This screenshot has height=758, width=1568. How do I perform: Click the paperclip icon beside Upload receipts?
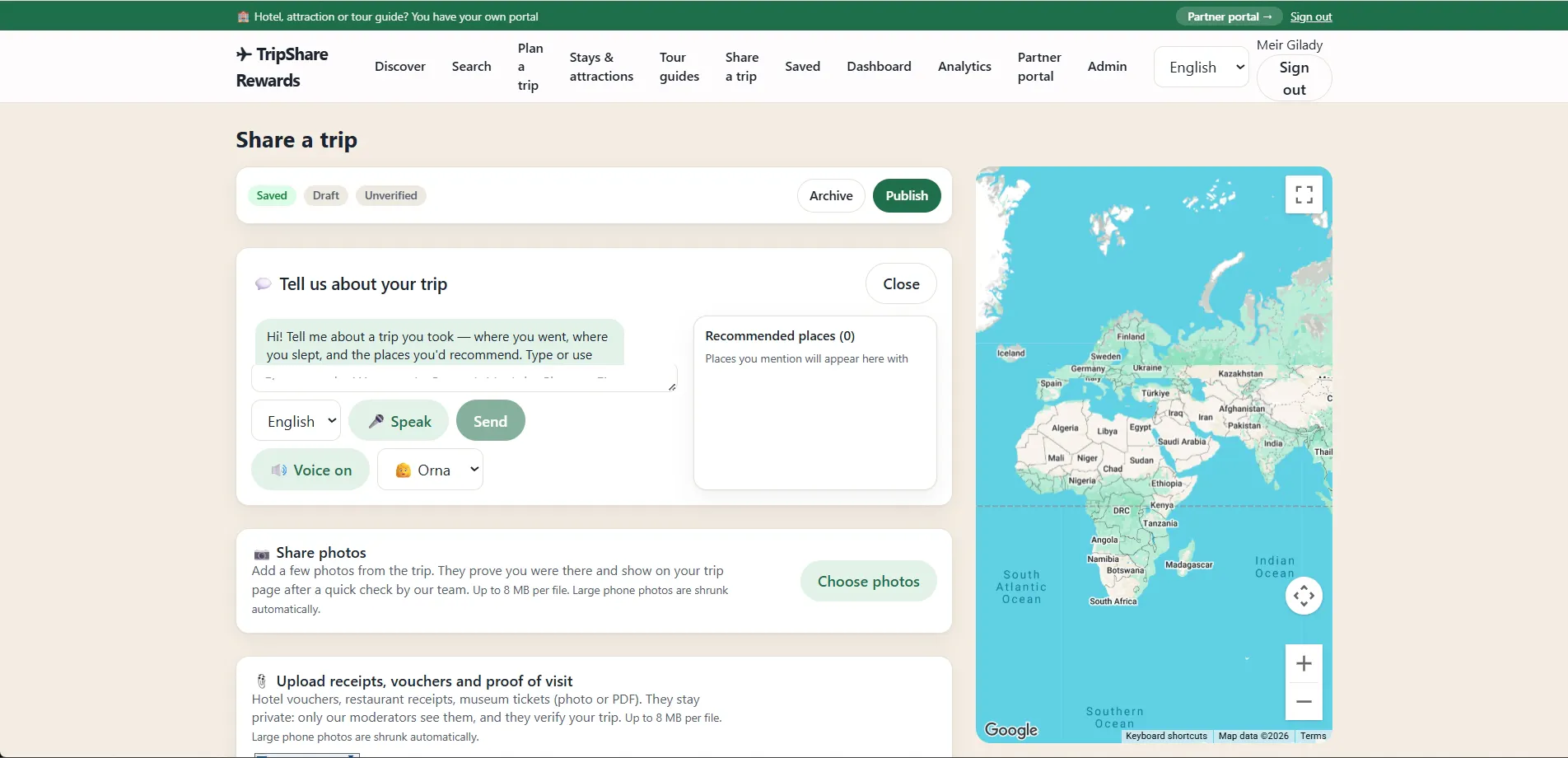pos(262,681)
